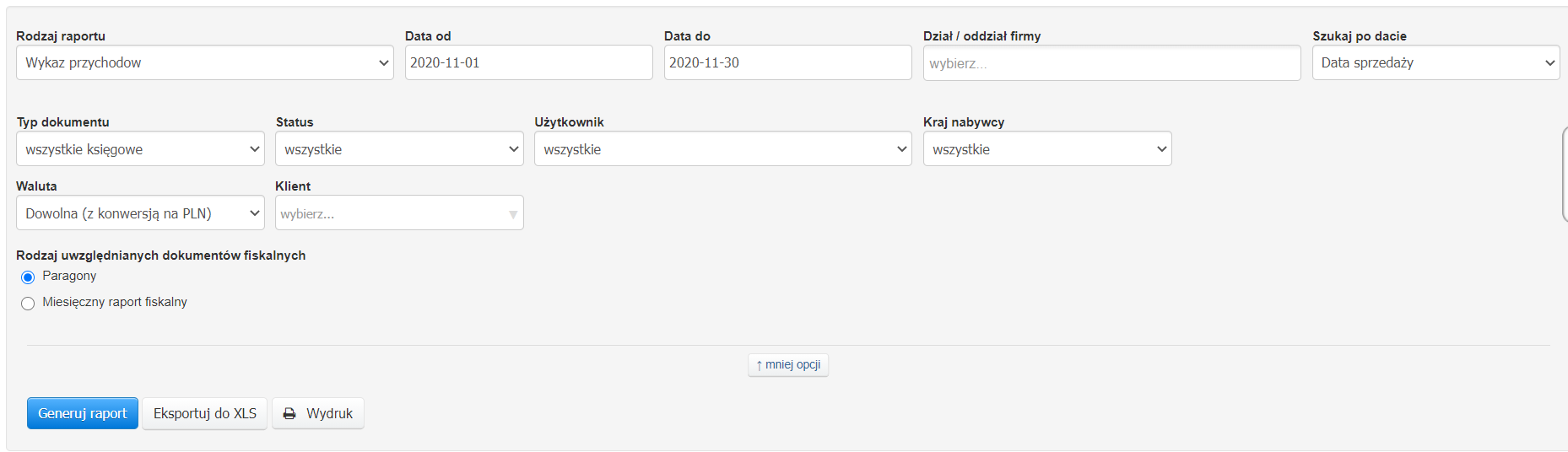Viewport: 1568px width, 452px height.
Task: Open the Typ dokumentu dropdown
Action: coord(140,149)
